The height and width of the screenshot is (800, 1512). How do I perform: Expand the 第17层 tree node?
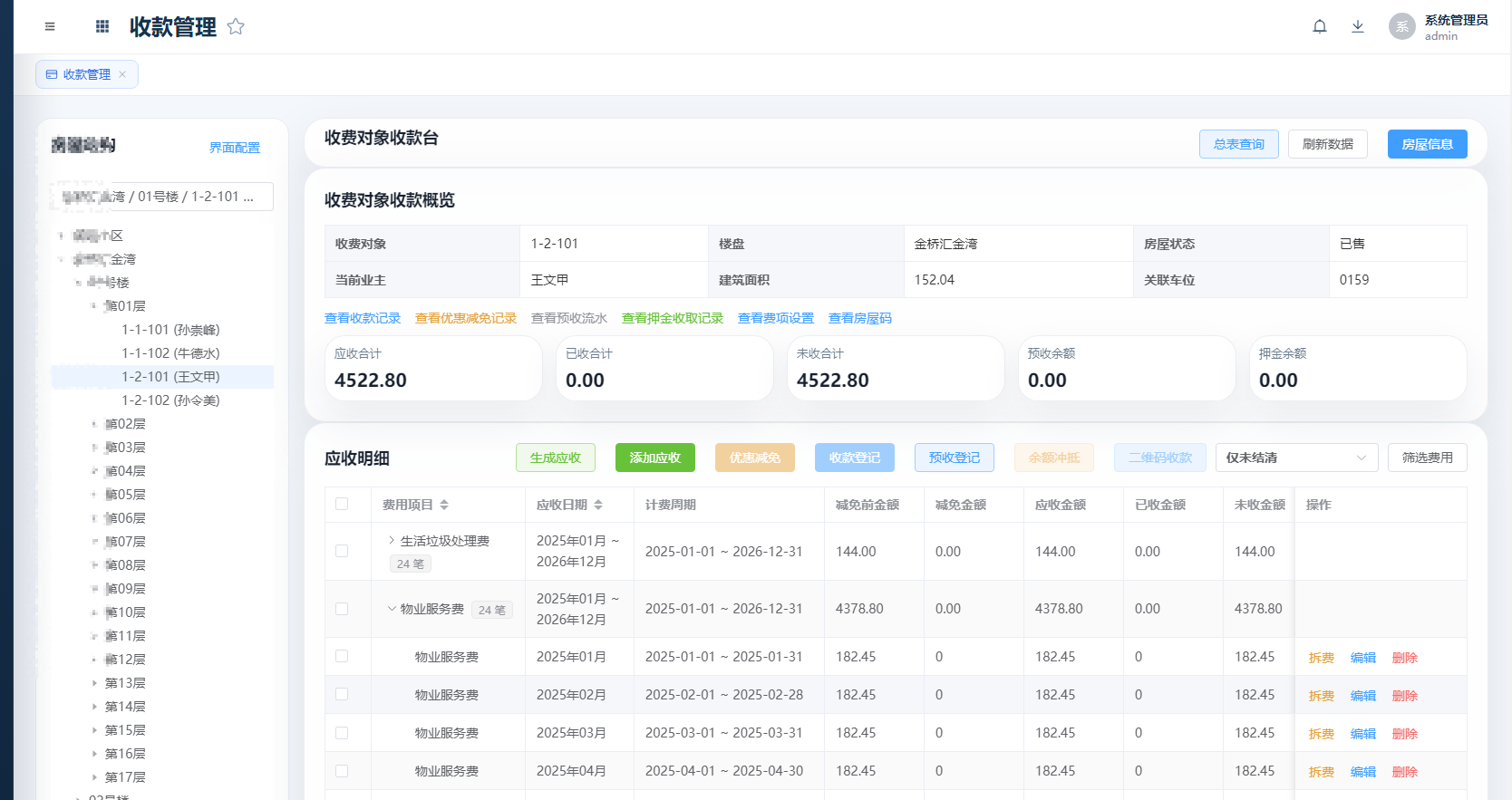click(94, 777)
